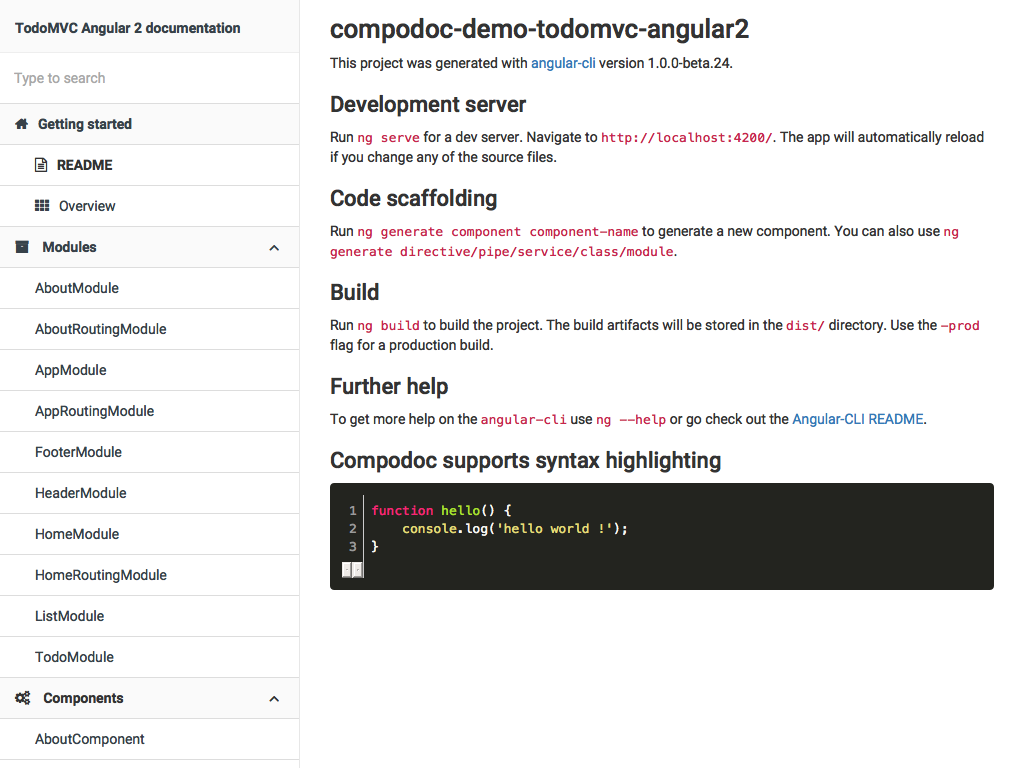Open HomeModule documentation
This screenshot has width=1024, height=768.
point(150,534)
